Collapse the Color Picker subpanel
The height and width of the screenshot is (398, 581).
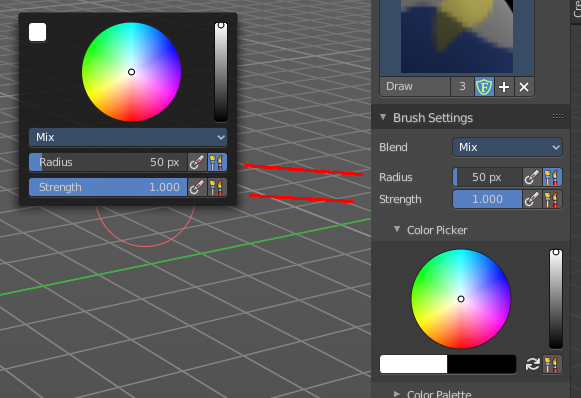coord(397,229)
